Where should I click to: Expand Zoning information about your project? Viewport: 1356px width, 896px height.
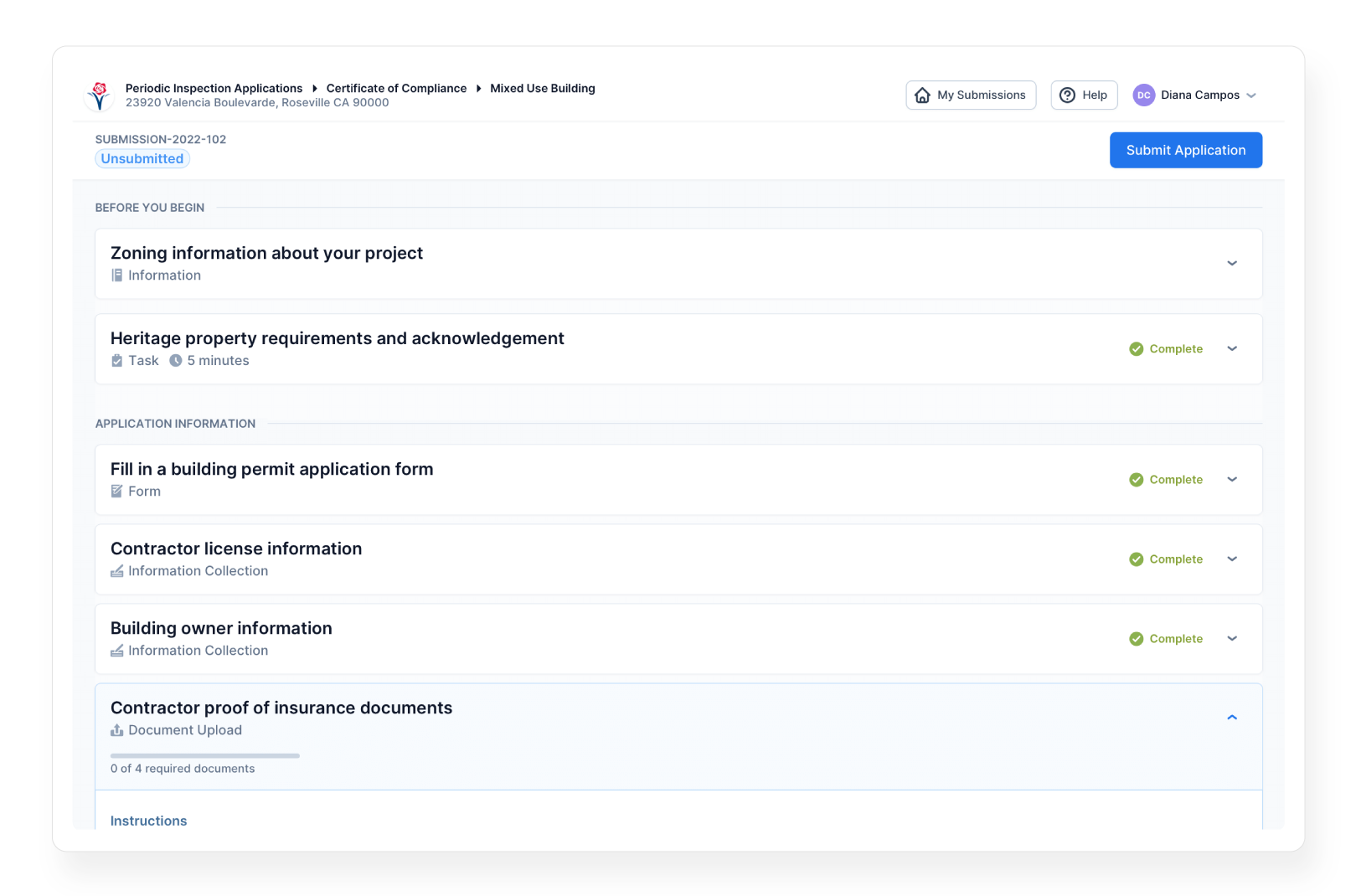tap(1231, 264)
